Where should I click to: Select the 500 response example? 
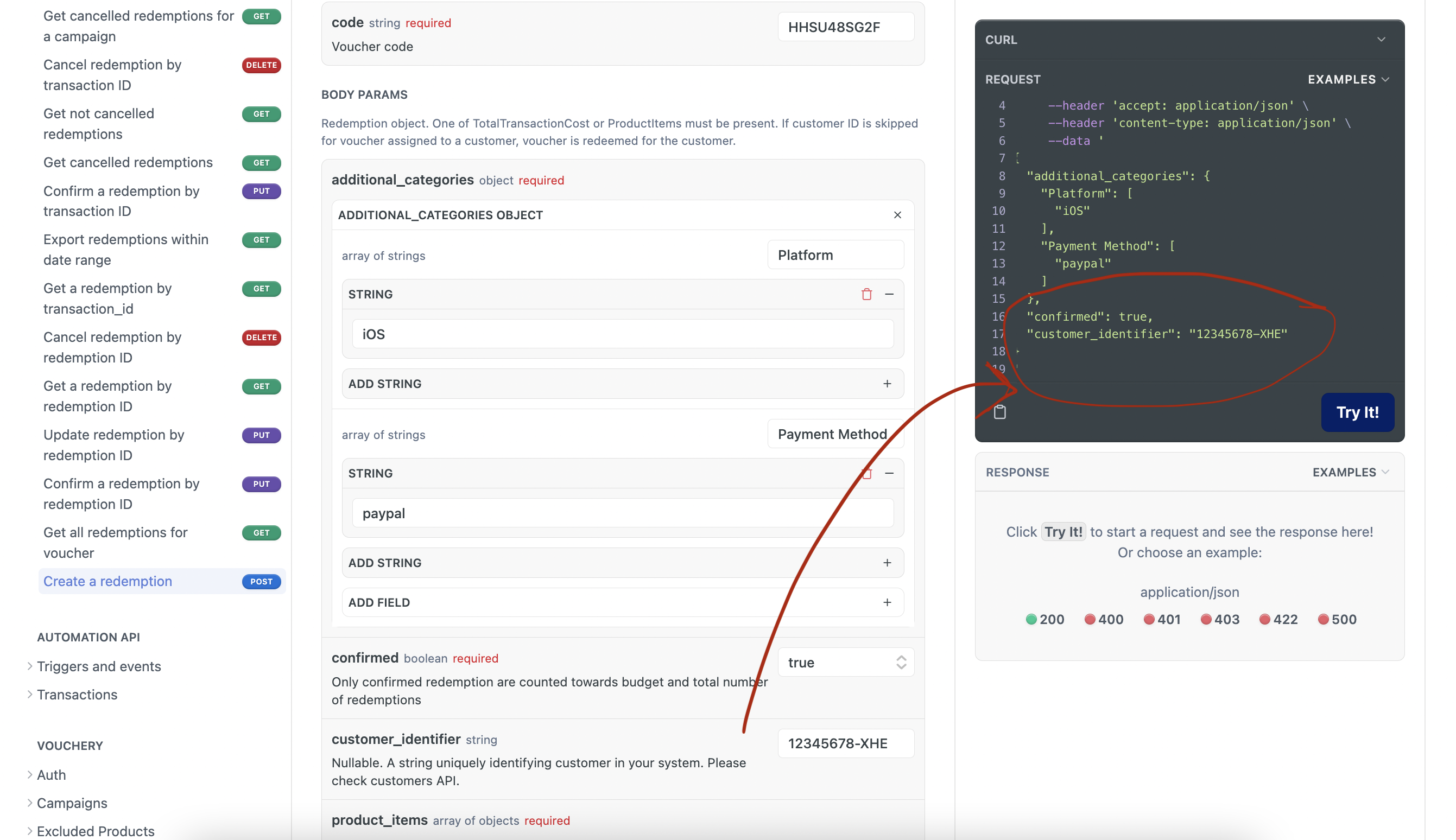tap(1337, 619)
